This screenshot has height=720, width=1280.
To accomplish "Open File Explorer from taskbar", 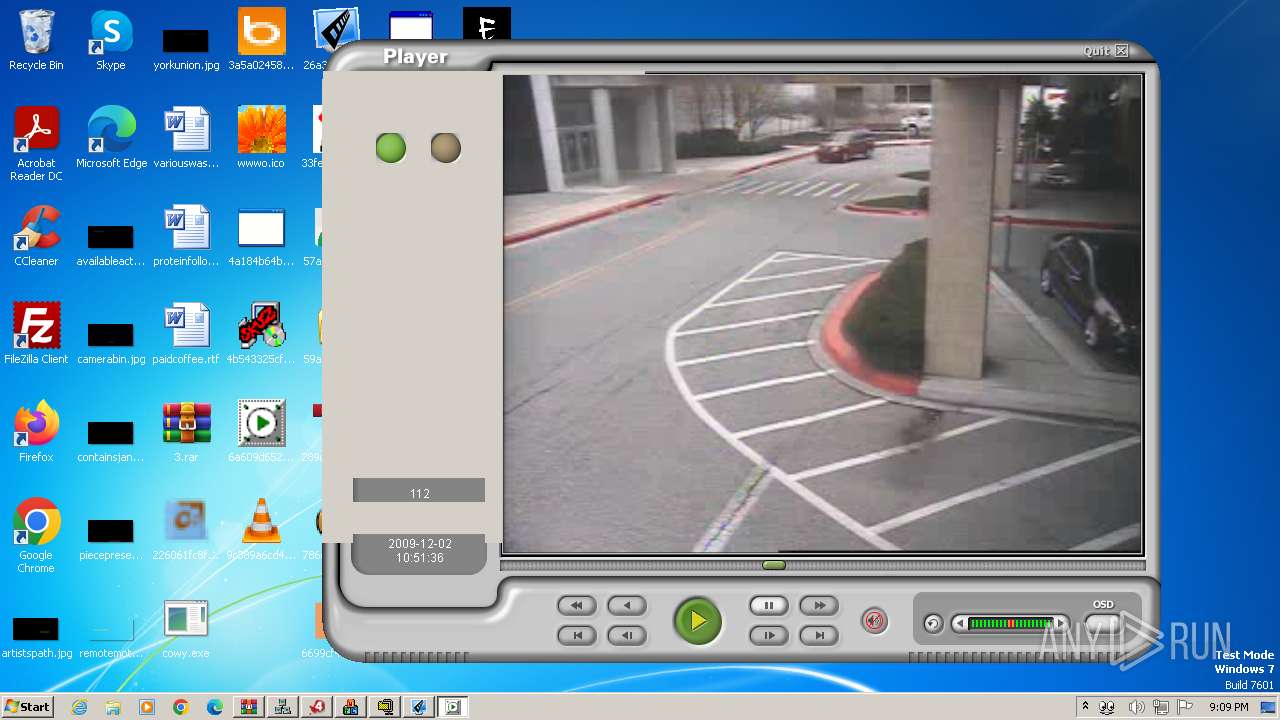I will (113, 707).
